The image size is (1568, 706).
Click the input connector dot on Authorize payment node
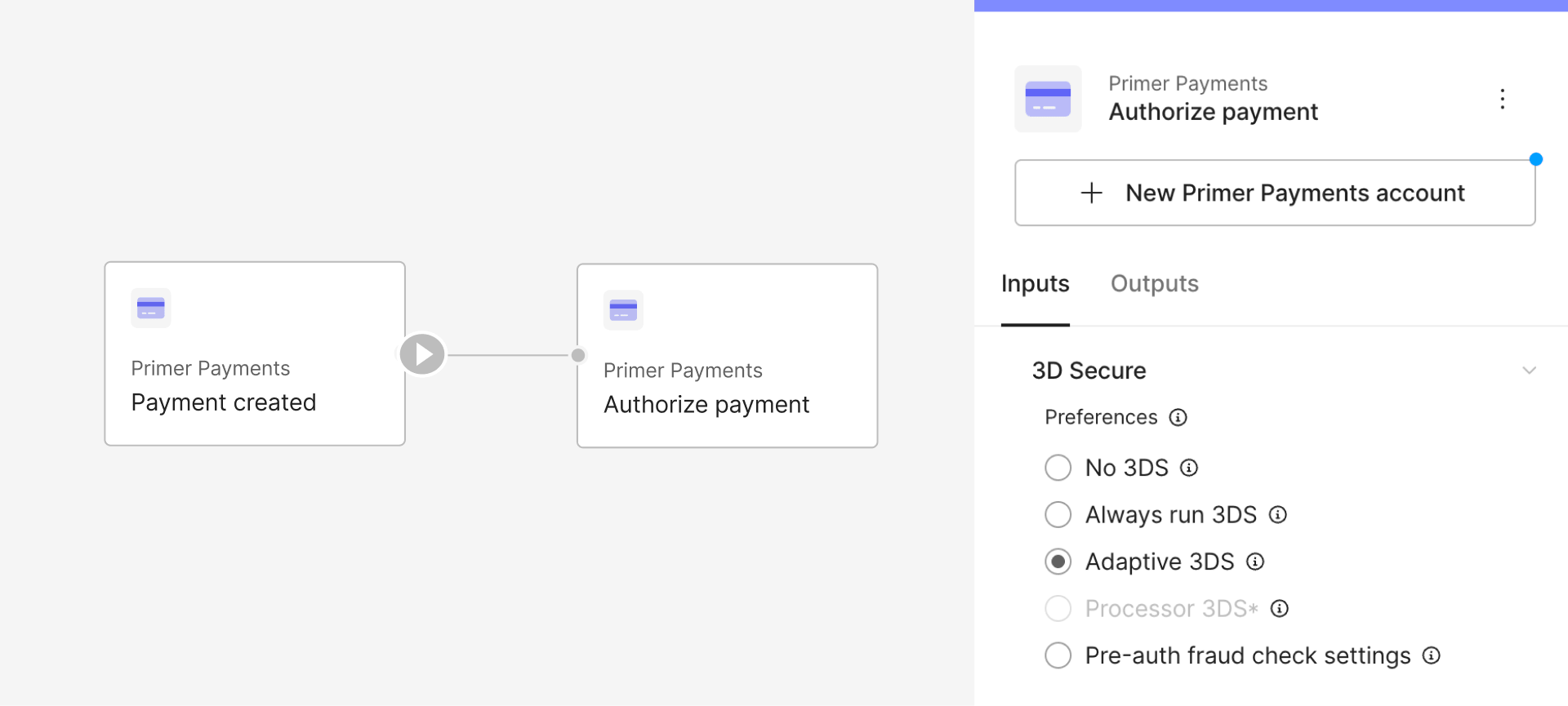click(x=578, y=355)
